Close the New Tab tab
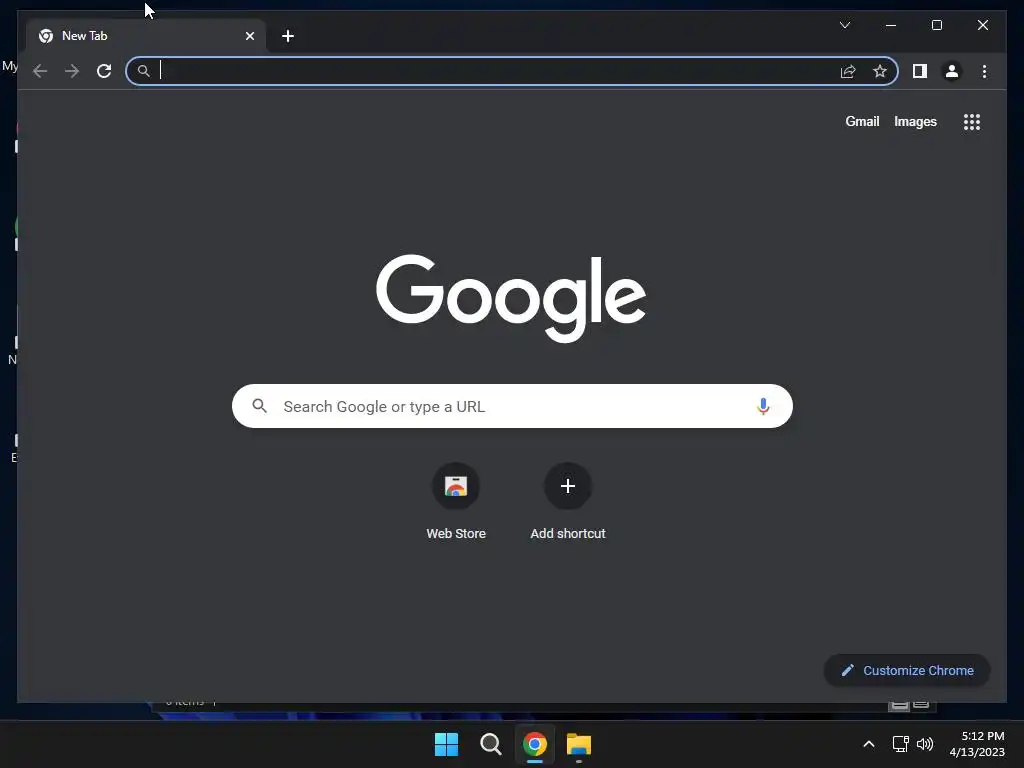1024x768 pixels. point(249,36)
